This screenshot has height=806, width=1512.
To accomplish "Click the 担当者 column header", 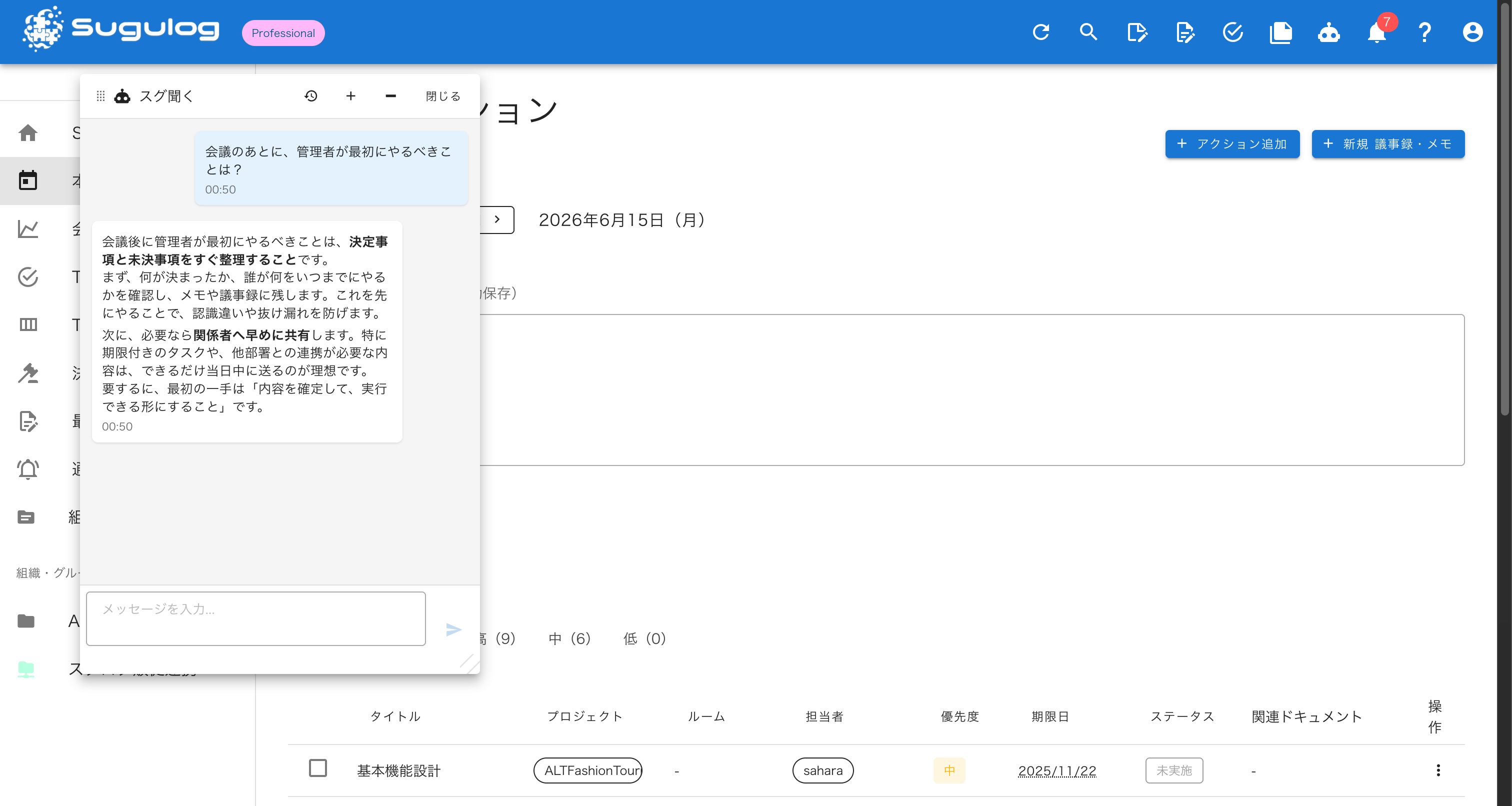I will pyautogui.click(x=824, y=716).
